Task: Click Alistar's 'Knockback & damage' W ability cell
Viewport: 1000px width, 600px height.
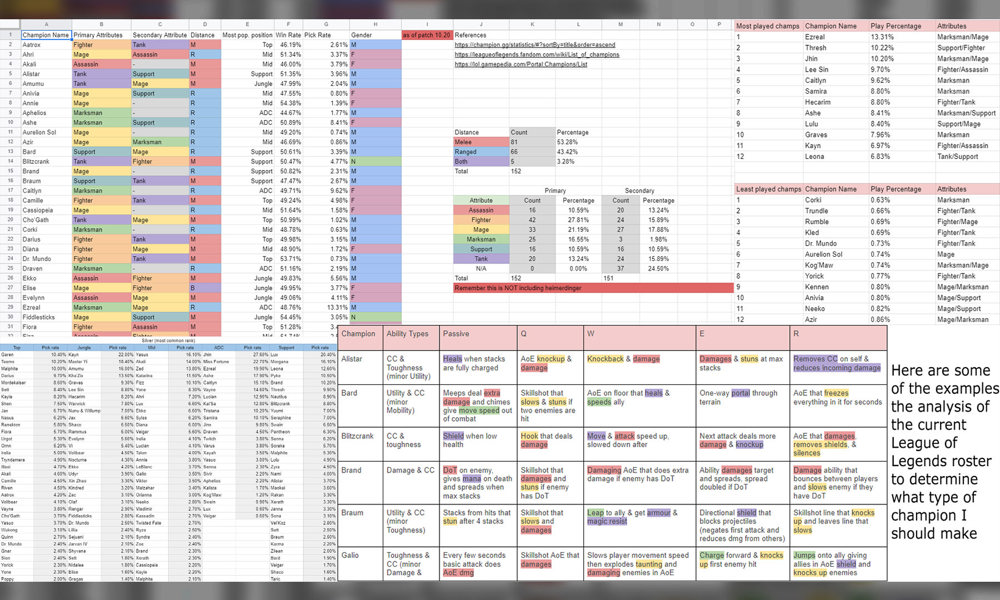Action: (639, 367)
